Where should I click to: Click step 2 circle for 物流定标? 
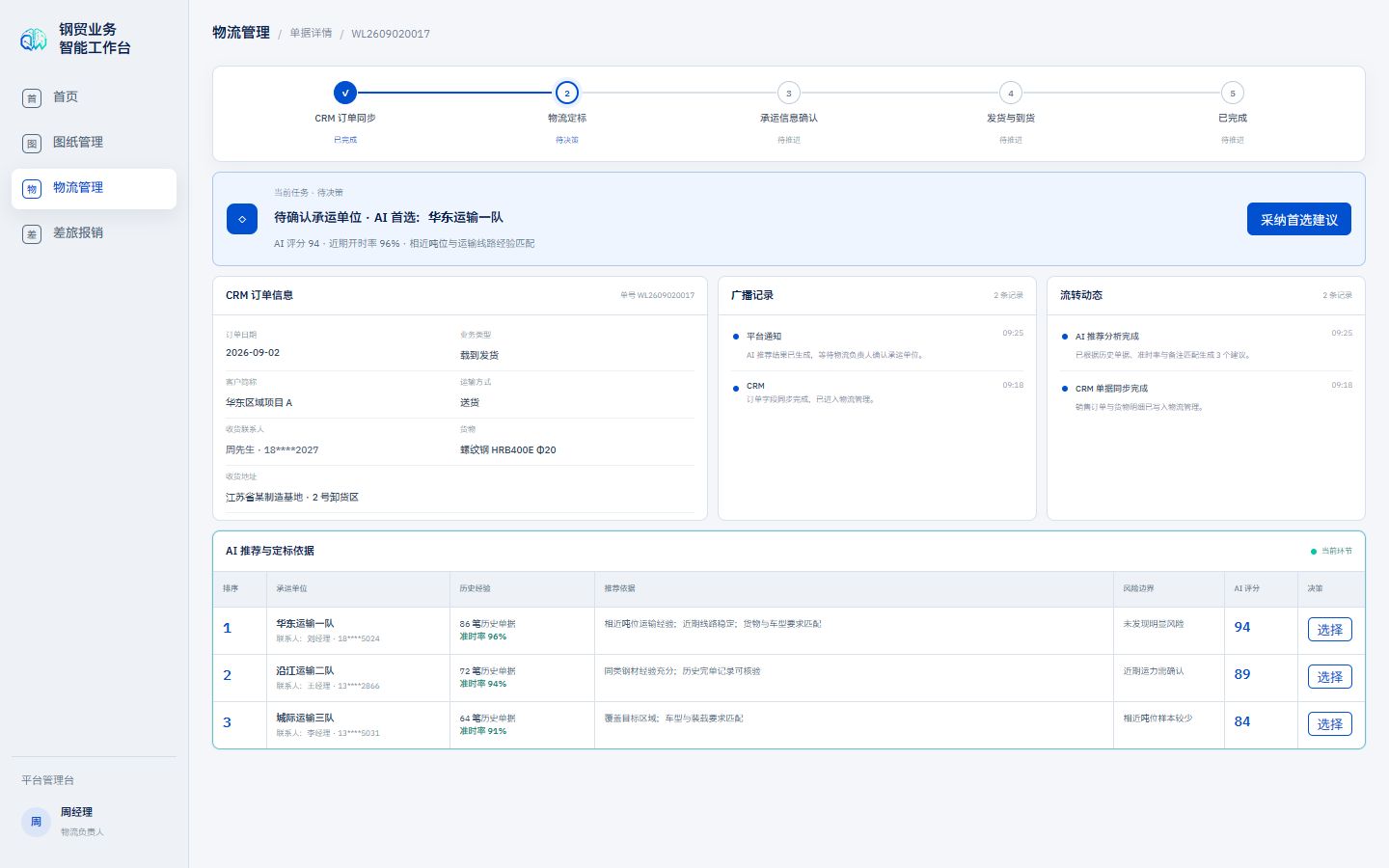pos(567,93)
